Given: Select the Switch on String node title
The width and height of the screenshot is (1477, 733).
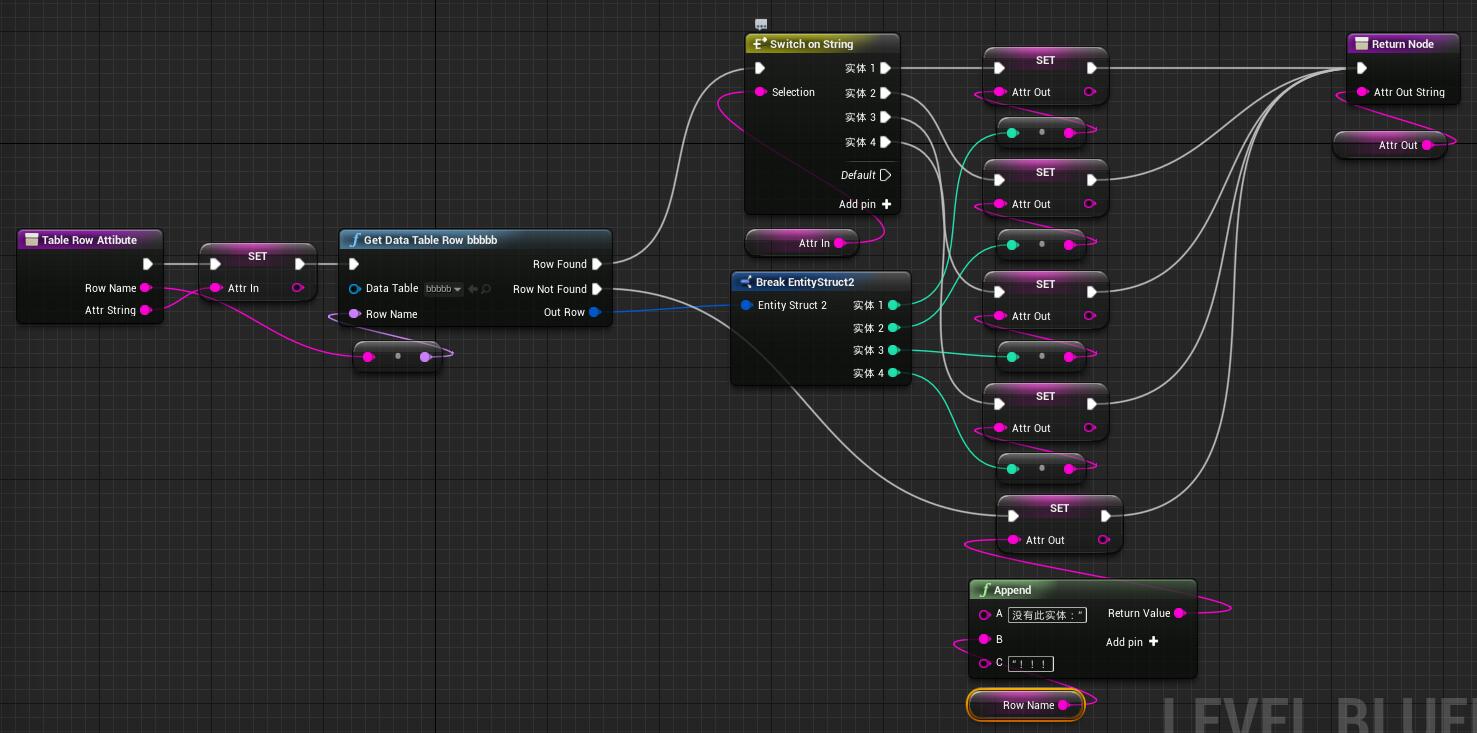Looking at the screenshot, I should click(x=811, y=44).
